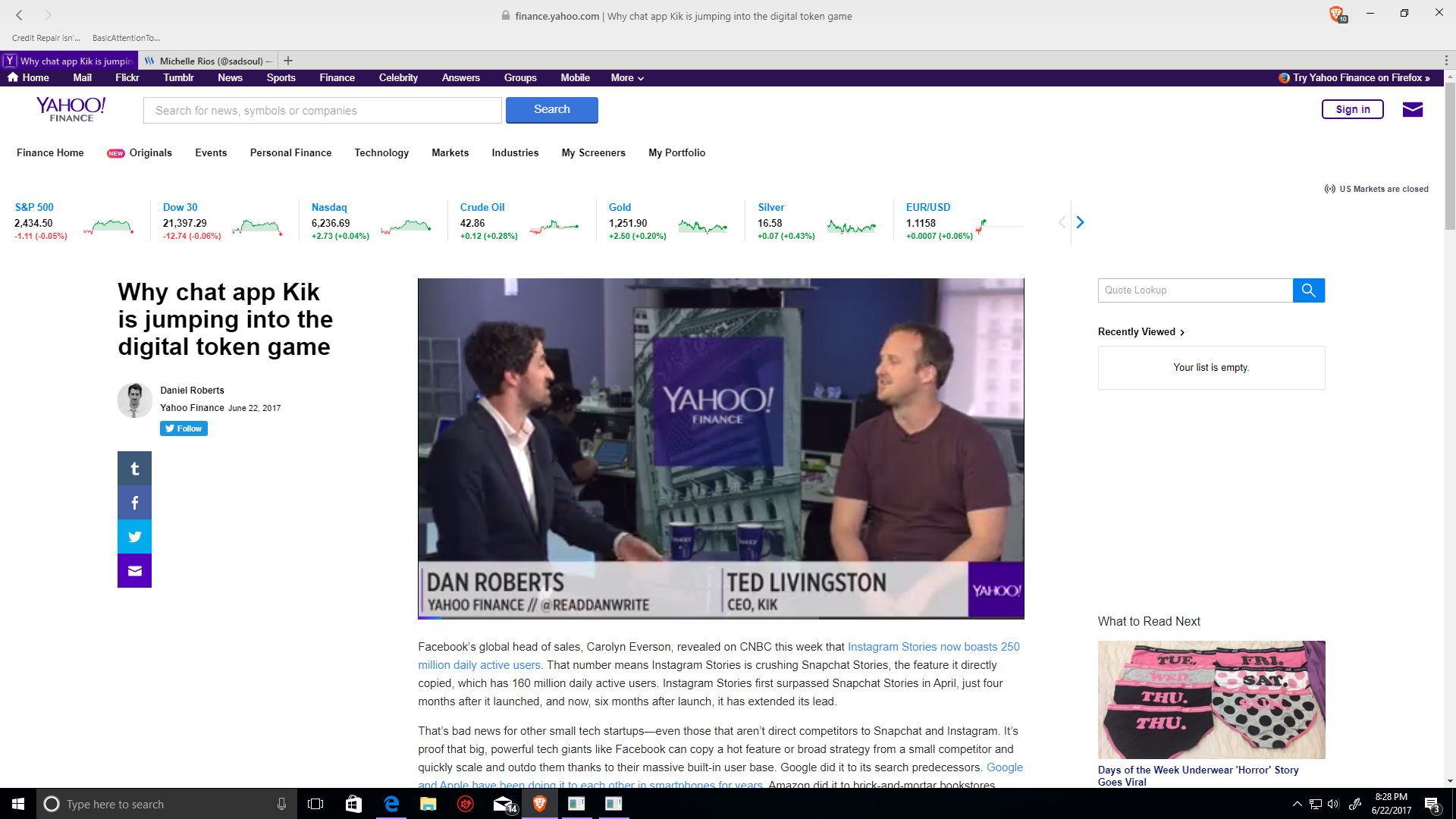This screenshot has height=819, width=1456.
Task: Open the BasicAttentionTo bookmark
Action: click(126, 38)
